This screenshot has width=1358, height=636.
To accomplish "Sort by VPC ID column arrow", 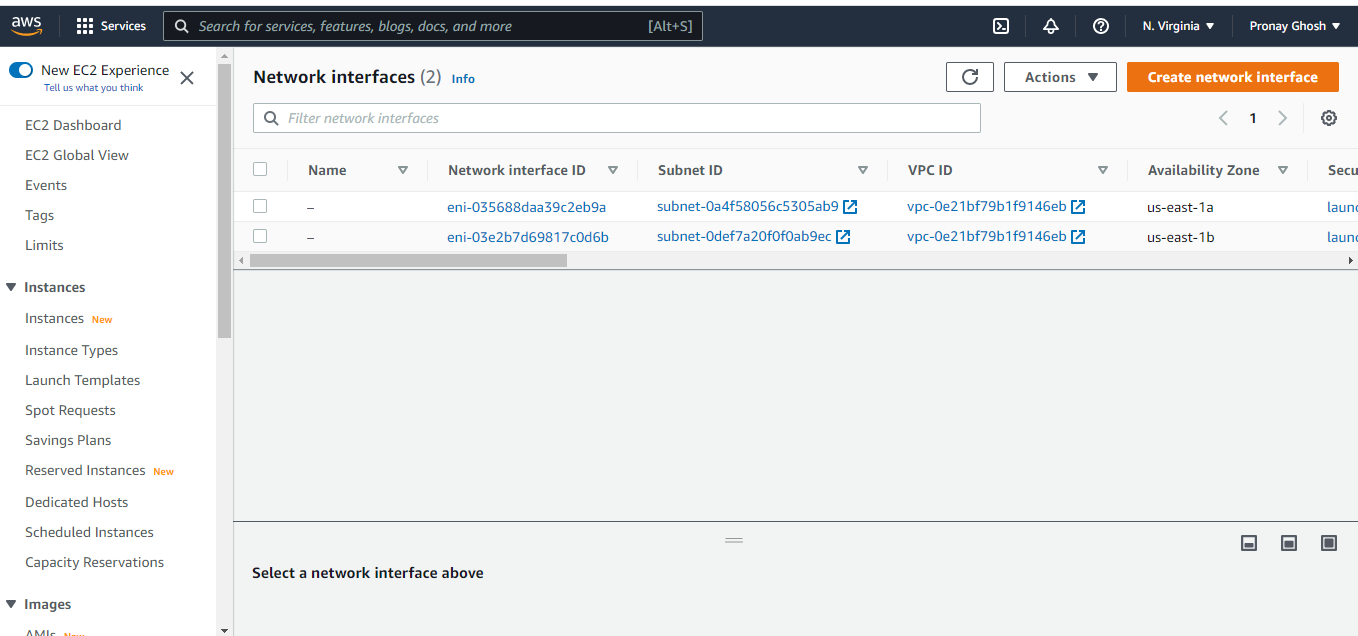I will pos(1103,170).
